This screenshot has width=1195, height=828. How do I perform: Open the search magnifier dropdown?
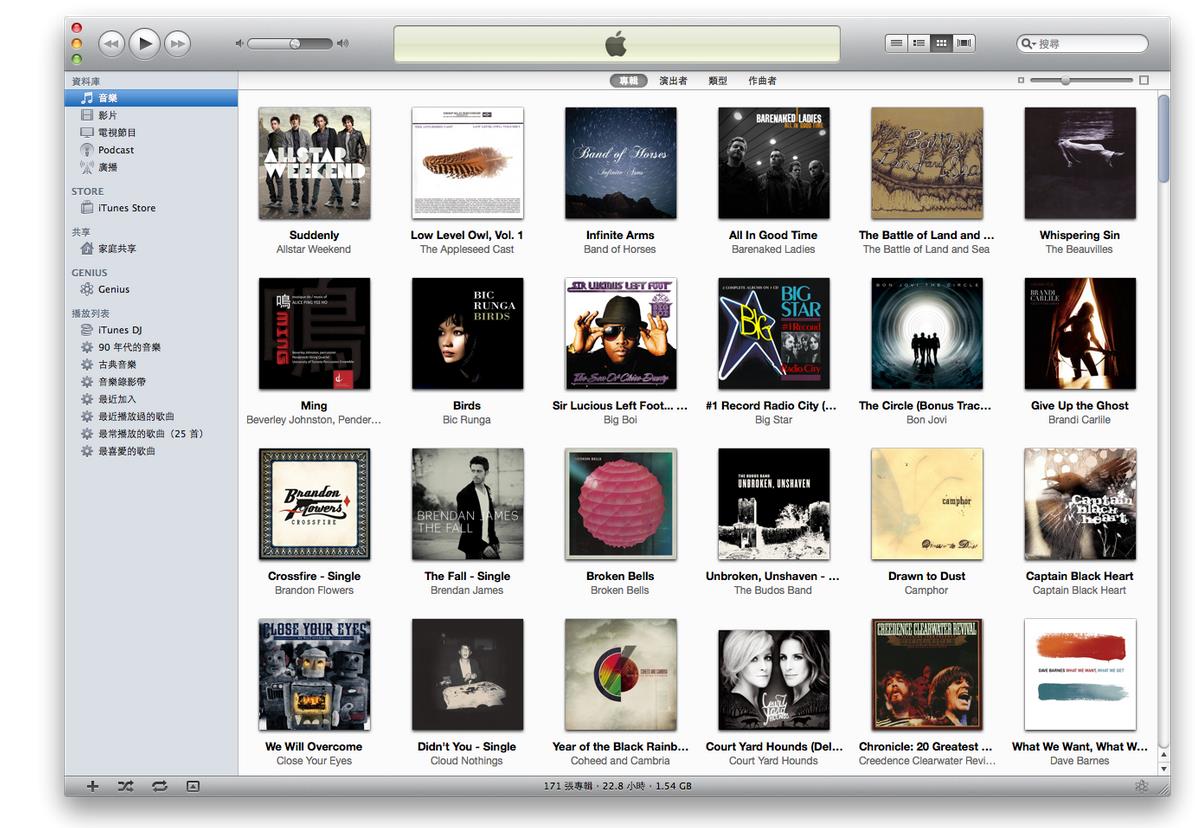coord(1028,44)
